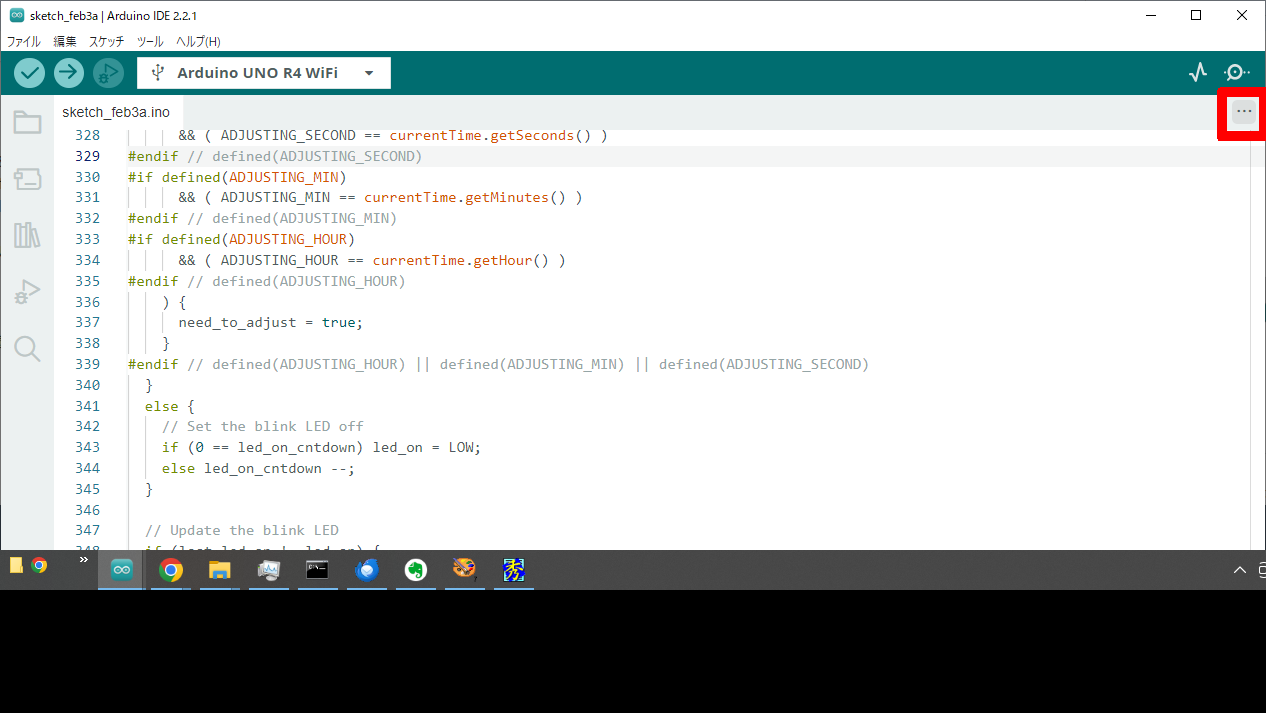Show hidden icons in system tray

tap(1240, 570)
